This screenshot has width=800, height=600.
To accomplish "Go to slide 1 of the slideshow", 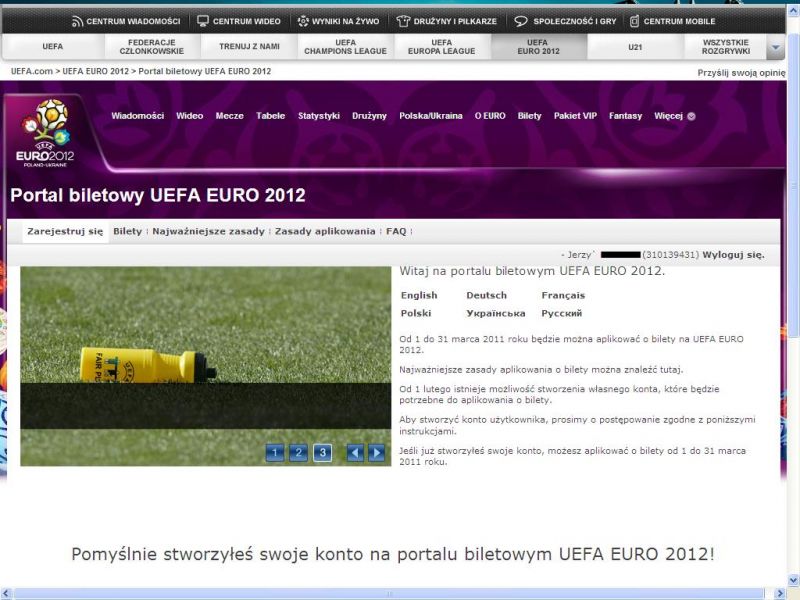I will (275, 453).
